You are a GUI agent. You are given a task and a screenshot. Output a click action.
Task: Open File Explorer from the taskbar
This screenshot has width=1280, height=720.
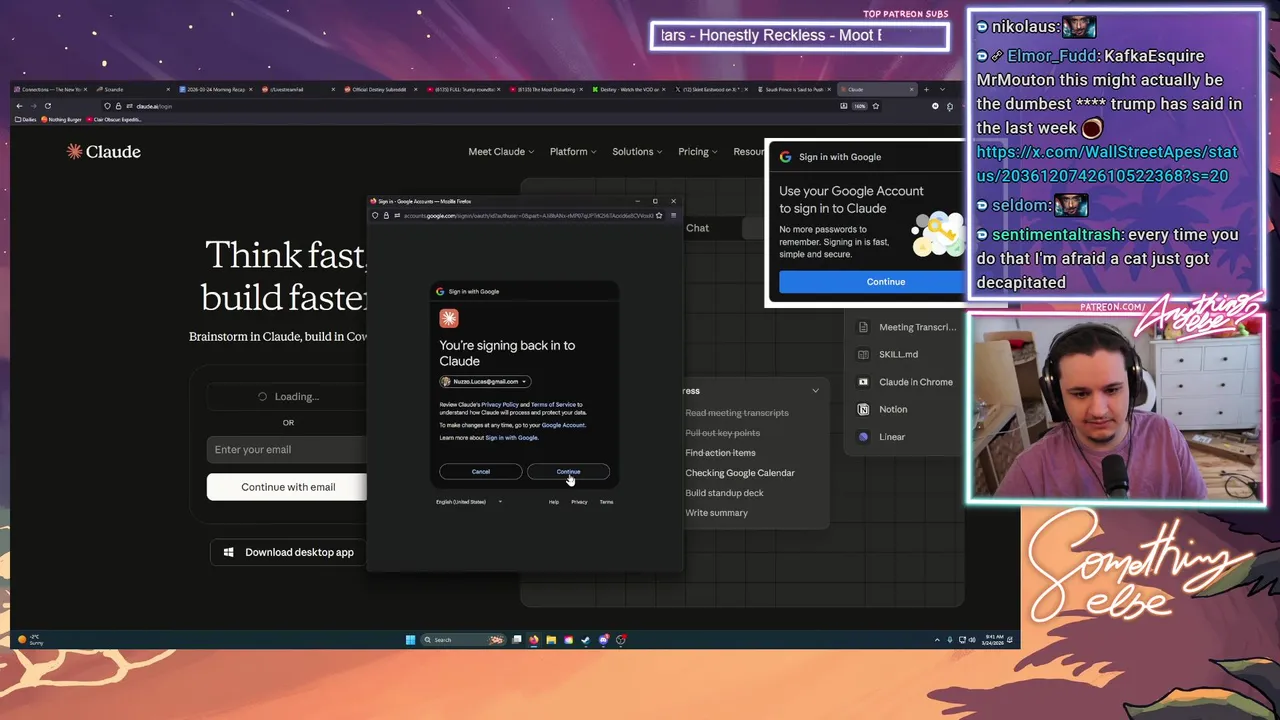551,640
